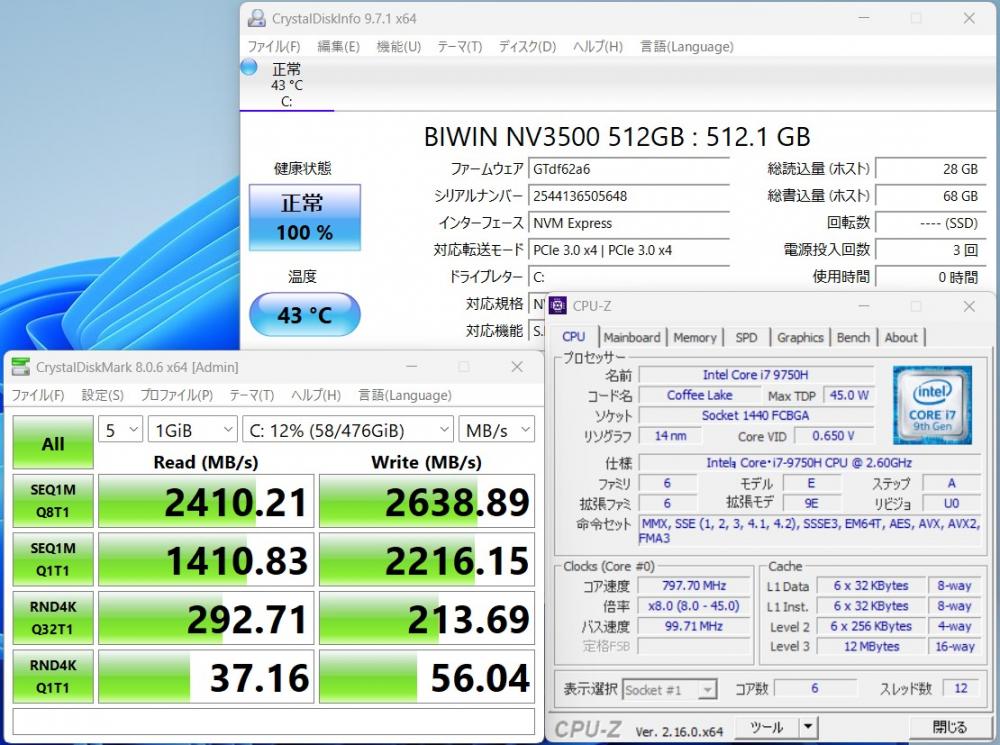Image resolution: width=1000 pixels, height=745 pixels.
Task: Open the MB/s unit dropdown
Action: (497, 430)
